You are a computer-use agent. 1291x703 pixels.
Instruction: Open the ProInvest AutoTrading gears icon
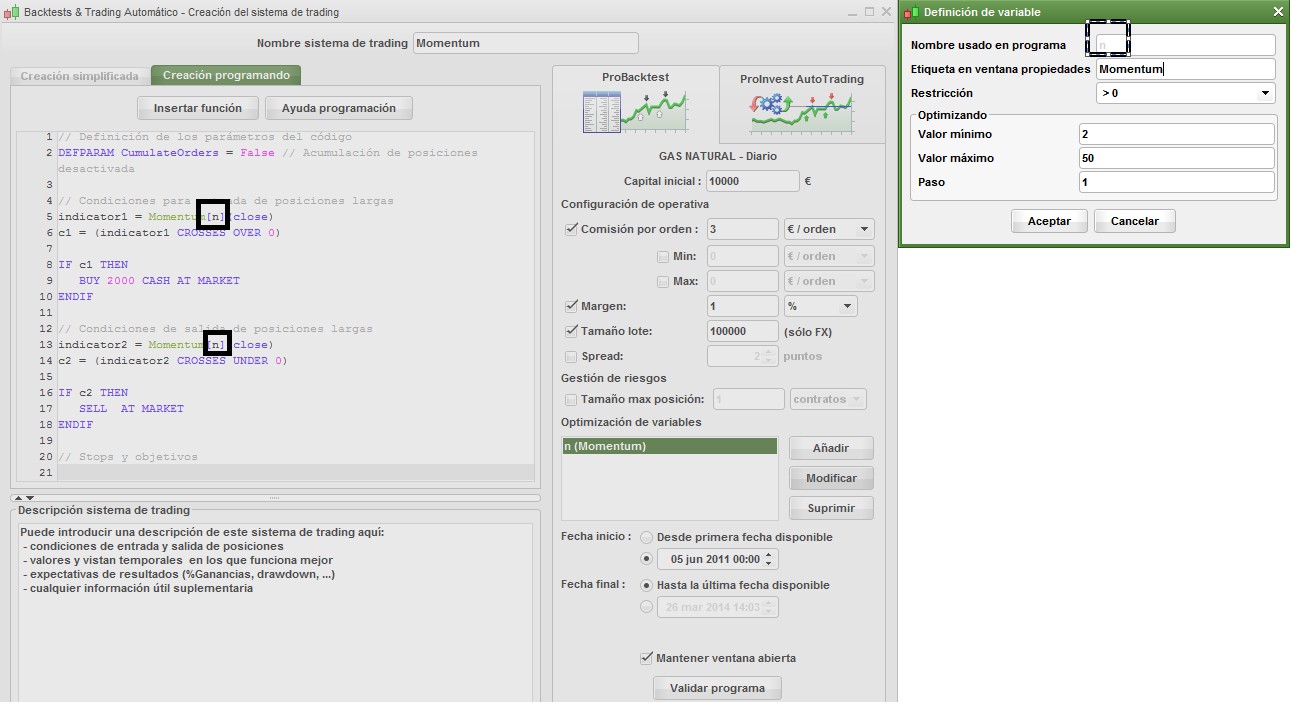pos(800,114)
